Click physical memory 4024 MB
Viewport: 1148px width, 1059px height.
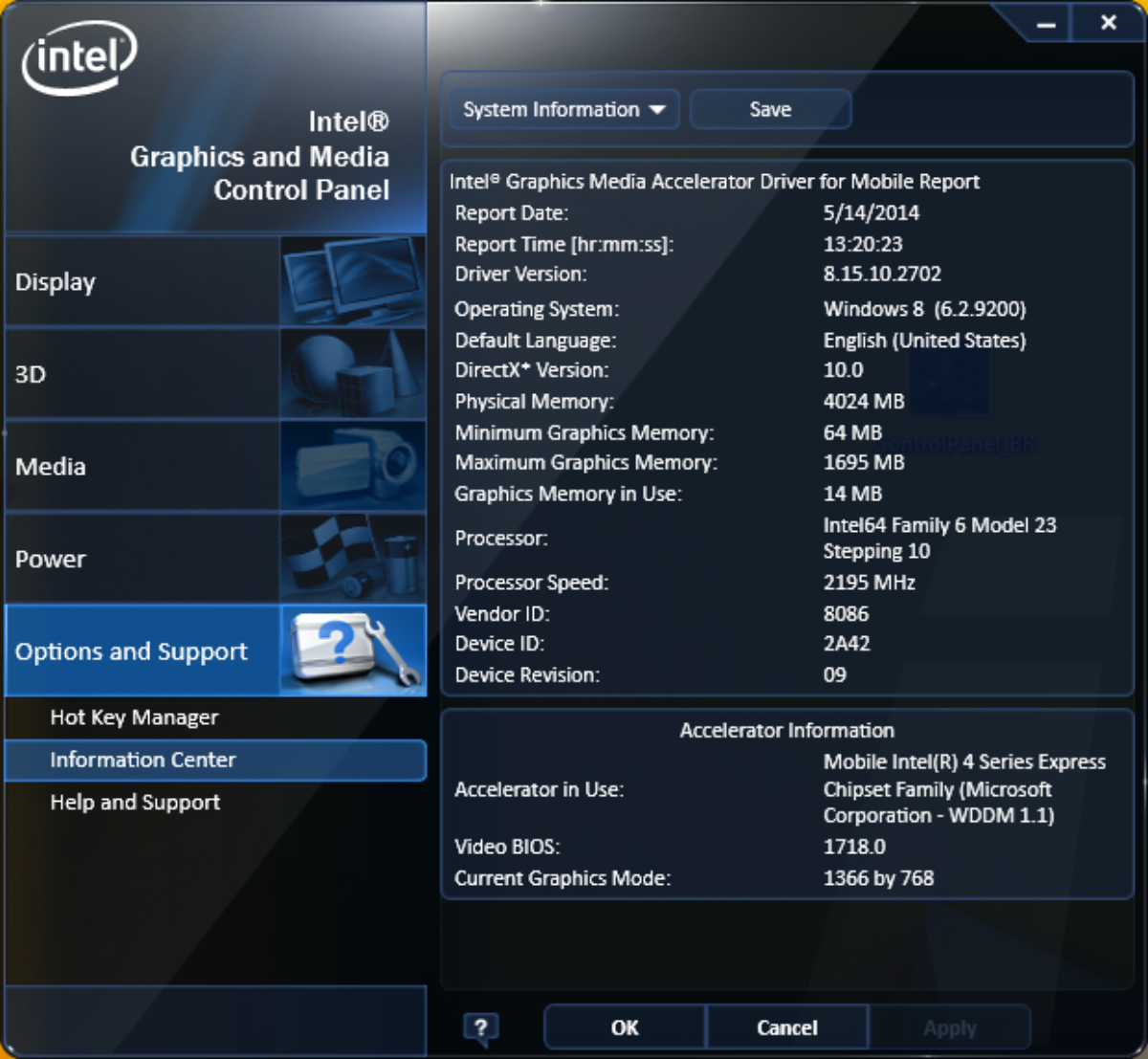pos(864,402)
